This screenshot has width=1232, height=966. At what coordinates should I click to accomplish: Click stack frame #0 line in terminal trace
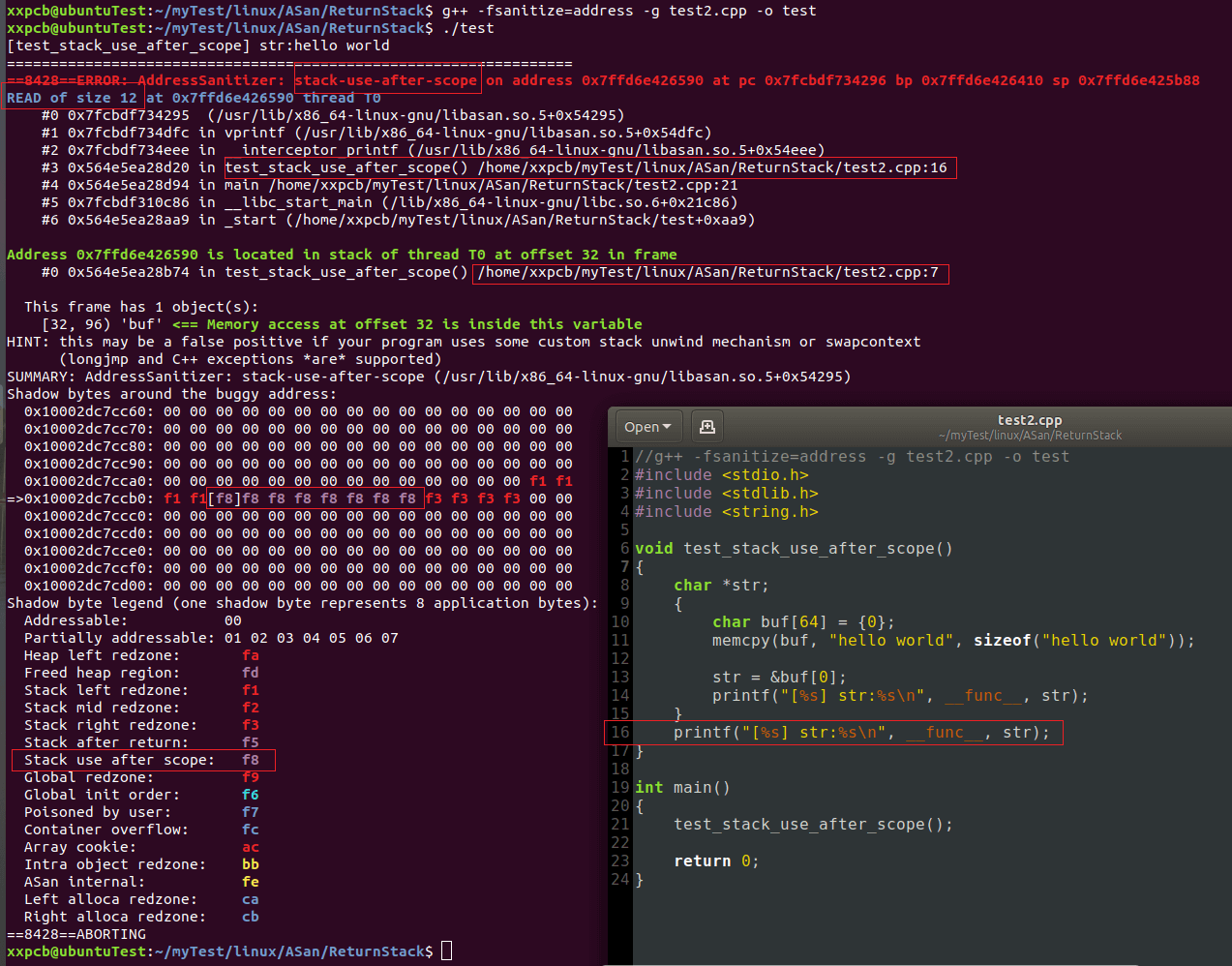[x=333, y=115]
